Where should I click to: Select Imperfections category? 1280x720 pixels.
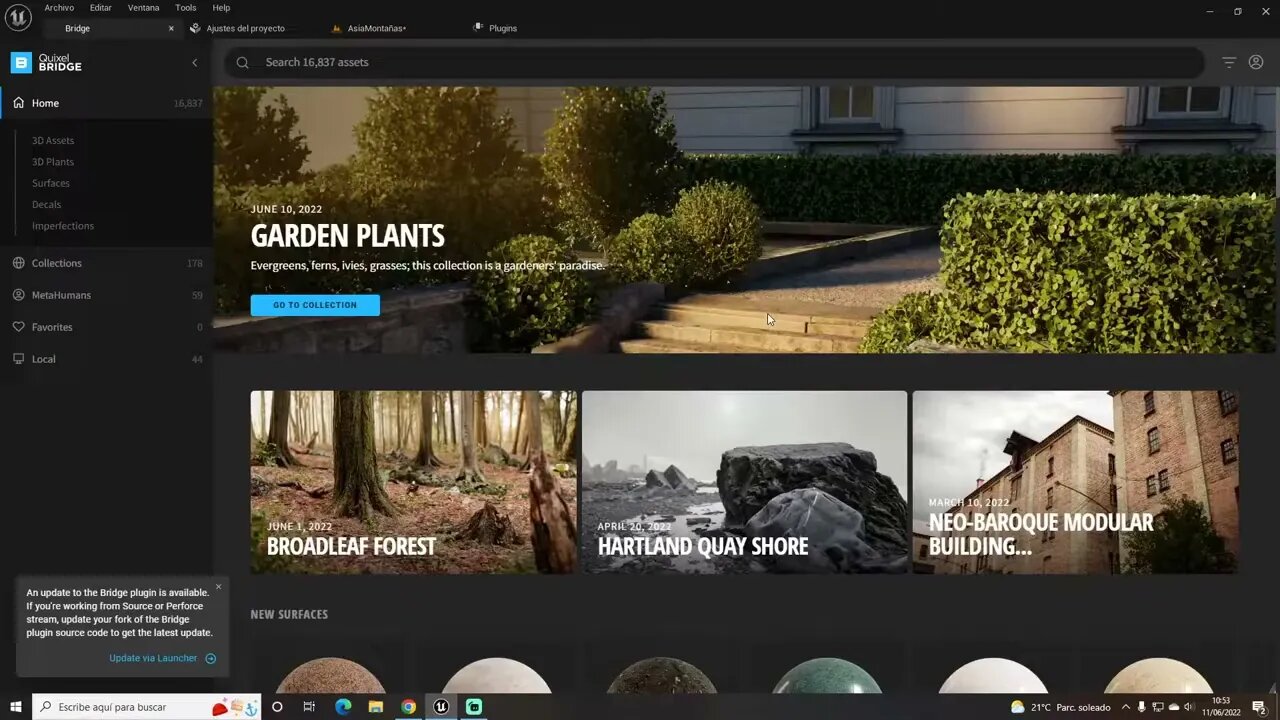[63, 226]
